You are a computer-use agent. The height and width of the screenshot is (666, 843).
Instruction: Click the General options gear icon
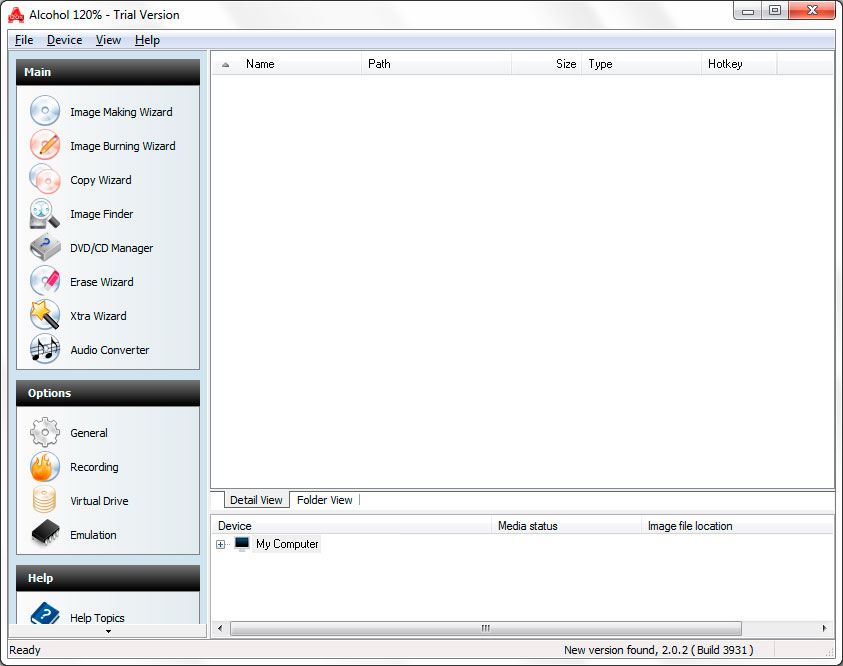pos(45,432)
